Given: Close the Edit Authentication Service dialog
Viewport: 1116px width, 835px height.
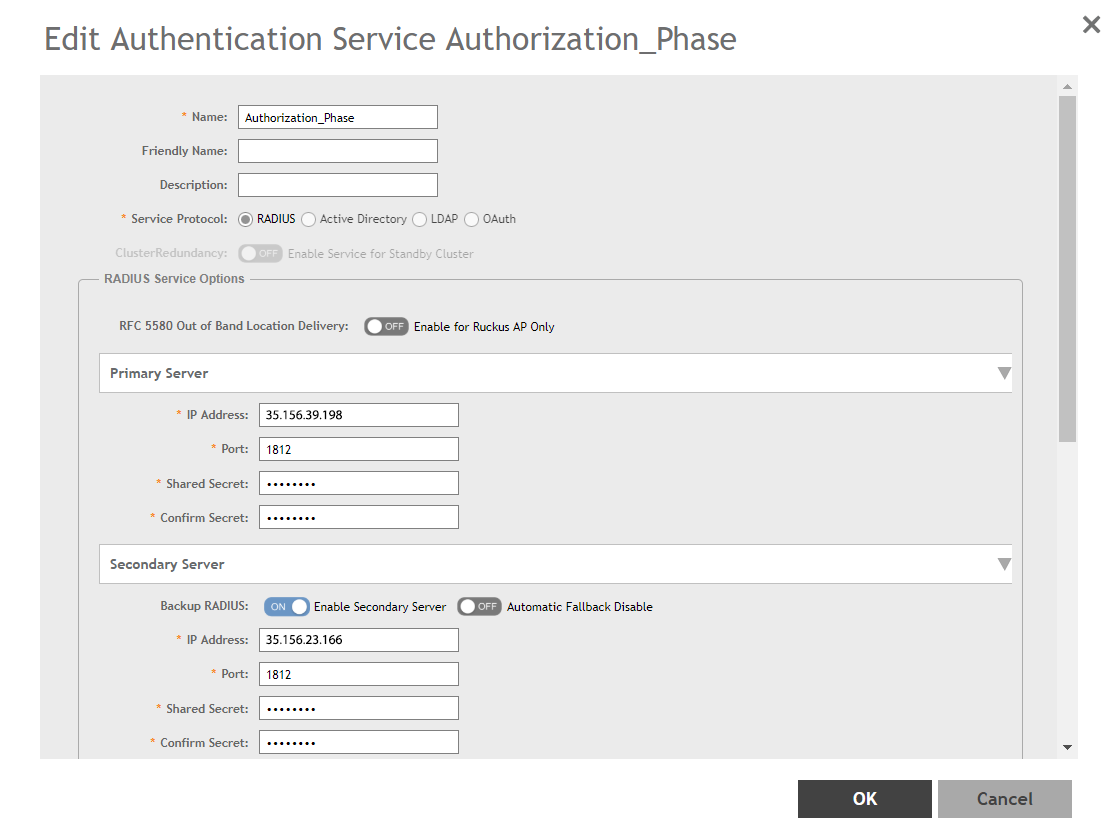Looking at the screenshot, I should pos(1091,24).
